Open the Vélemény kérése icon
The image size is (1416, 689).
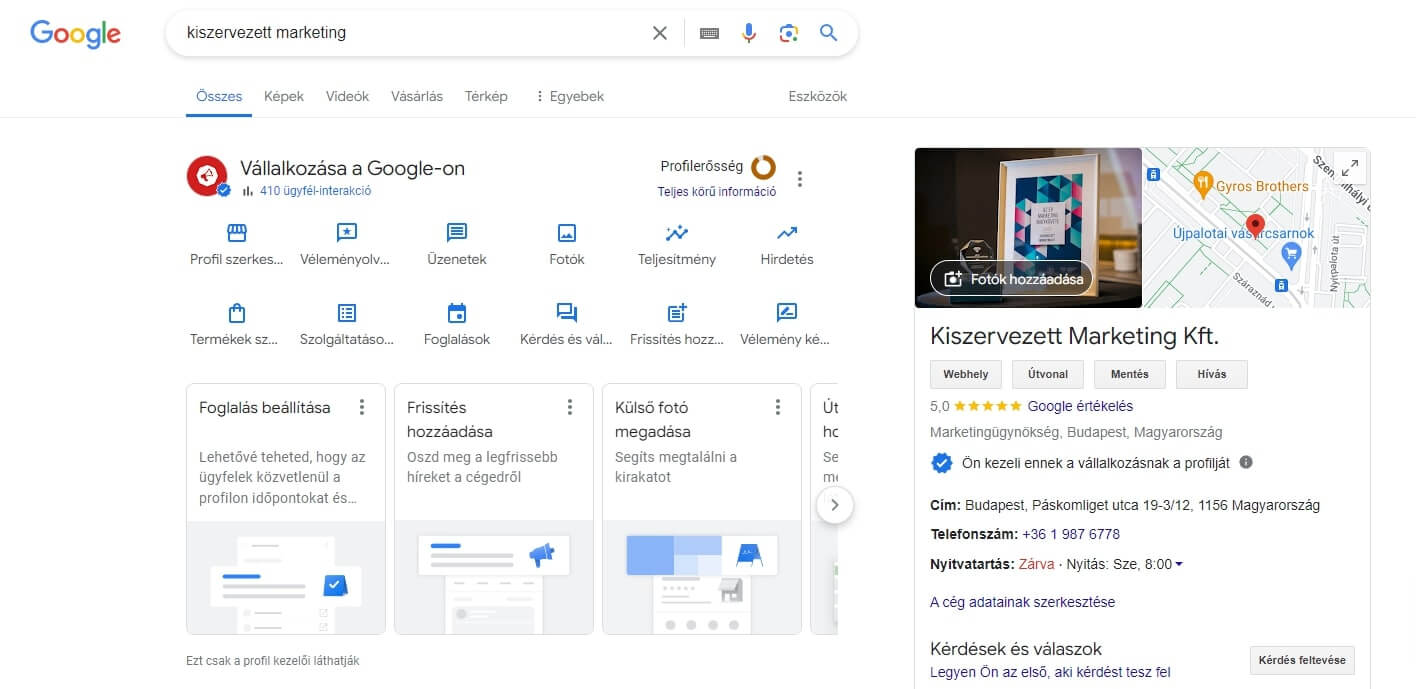(x=787, y=313)
